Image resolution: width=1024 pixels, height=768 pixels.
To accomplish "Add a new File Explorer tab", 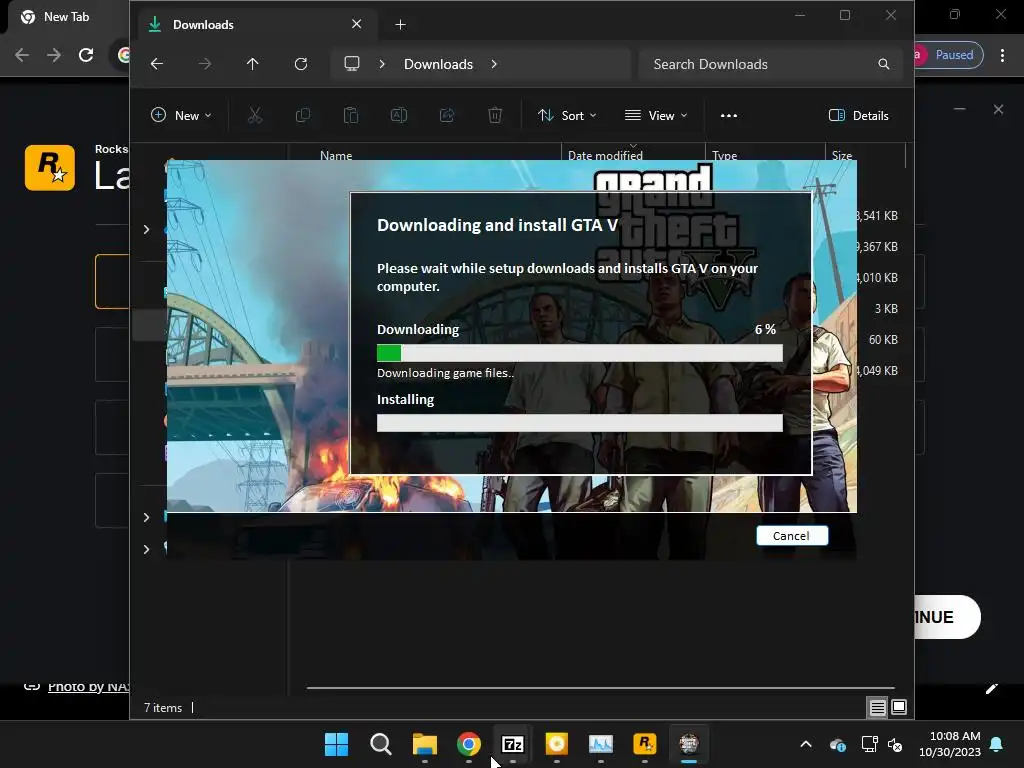I will [x=400, y=25].
